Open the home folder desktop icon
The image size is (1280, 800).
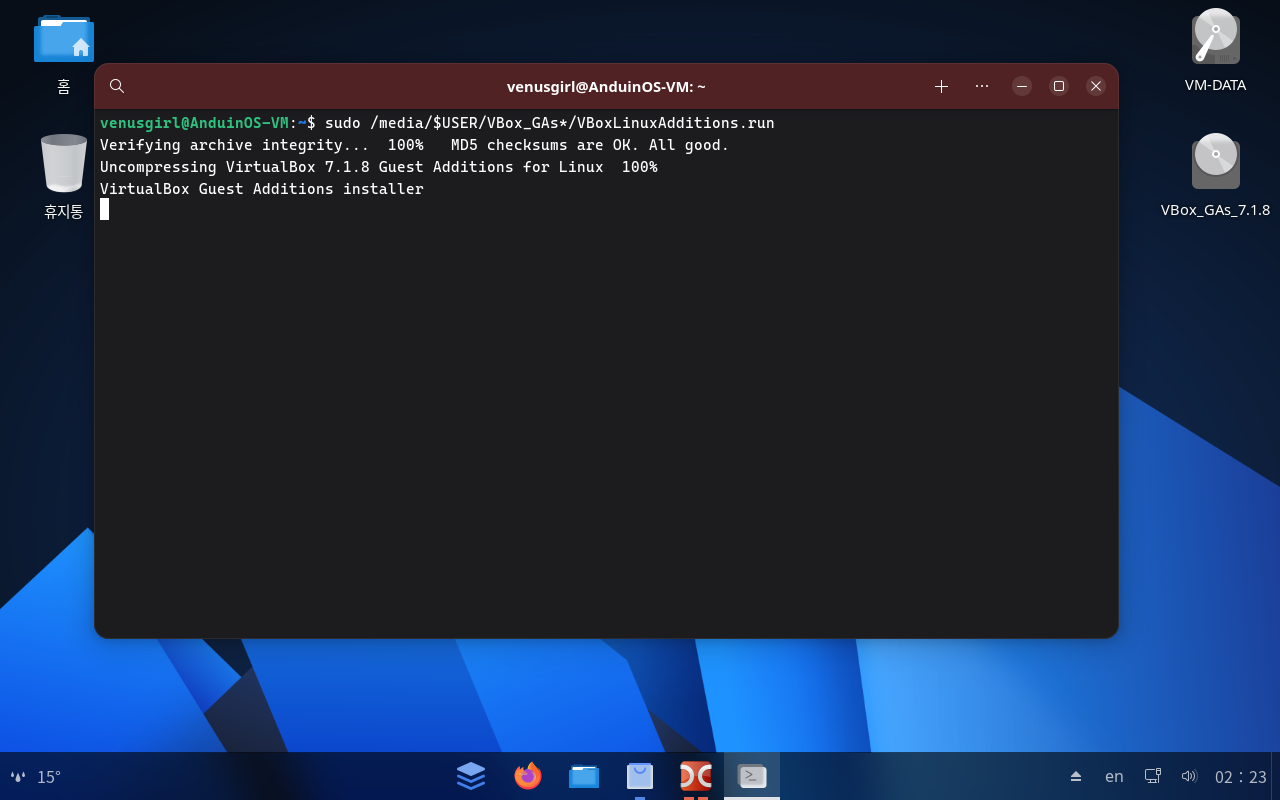pyautogui.click(x=64, y=39)
